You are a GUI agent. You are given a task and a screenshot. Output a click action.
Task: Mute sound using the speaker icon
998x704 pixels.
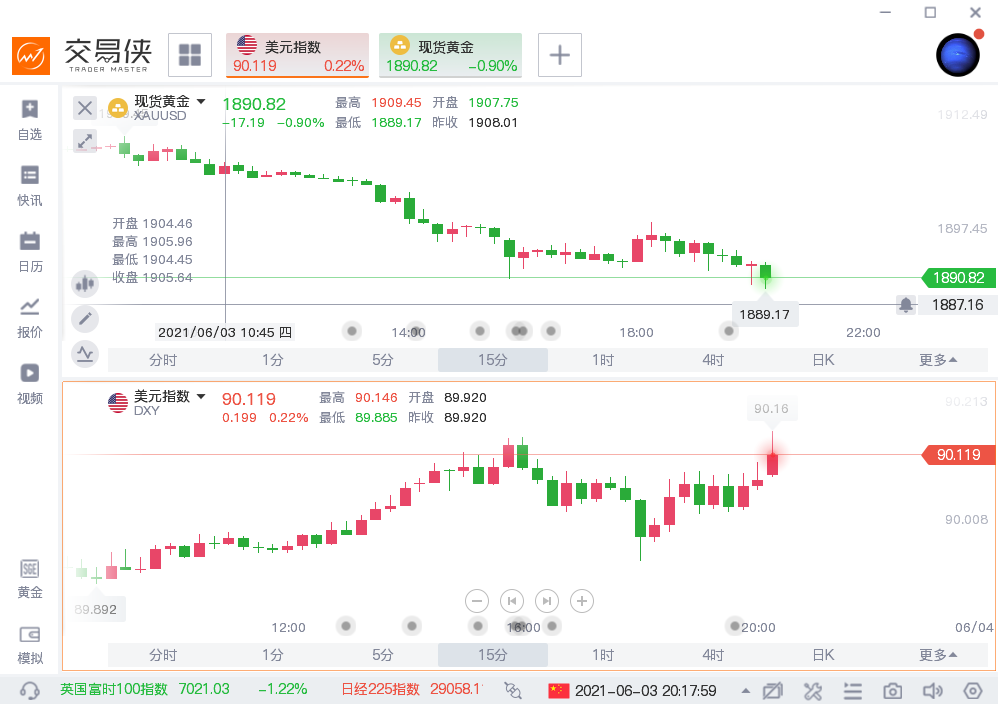[x=932, y=691]
